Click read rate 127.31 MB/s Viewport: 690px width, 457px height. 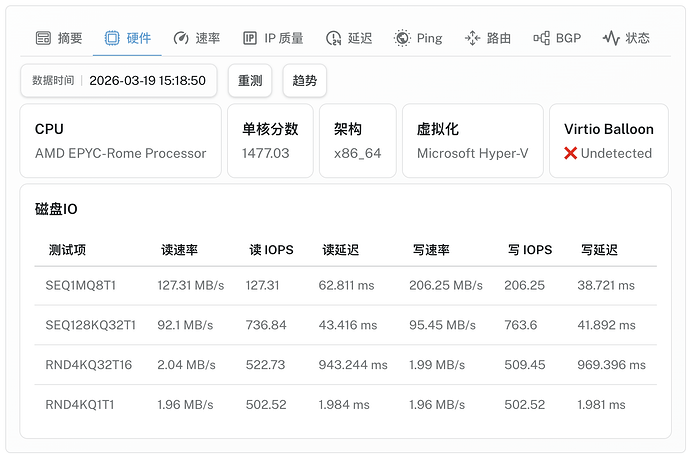[x=191, y=285]
